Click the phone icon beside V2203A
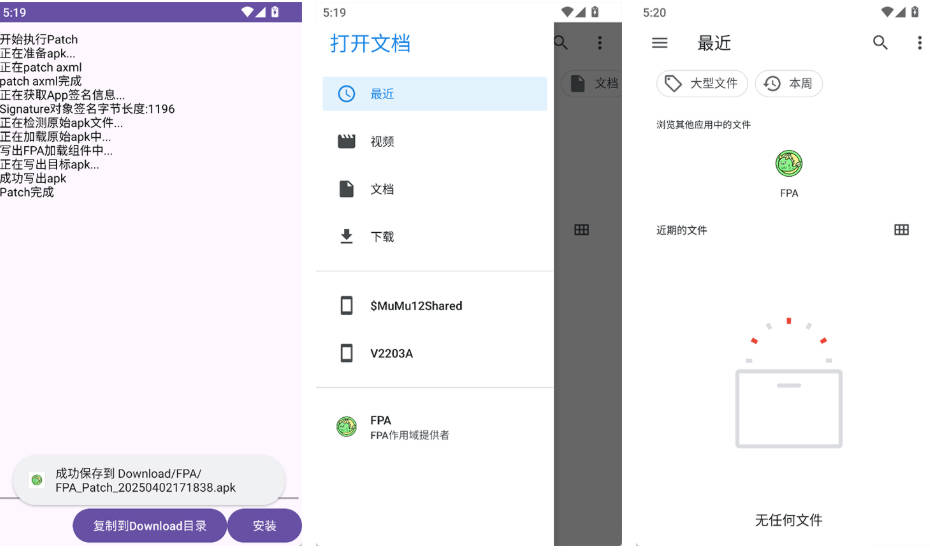Image resolution: width=930 pixels, height=559 pixels. click(x=346, y=353)
